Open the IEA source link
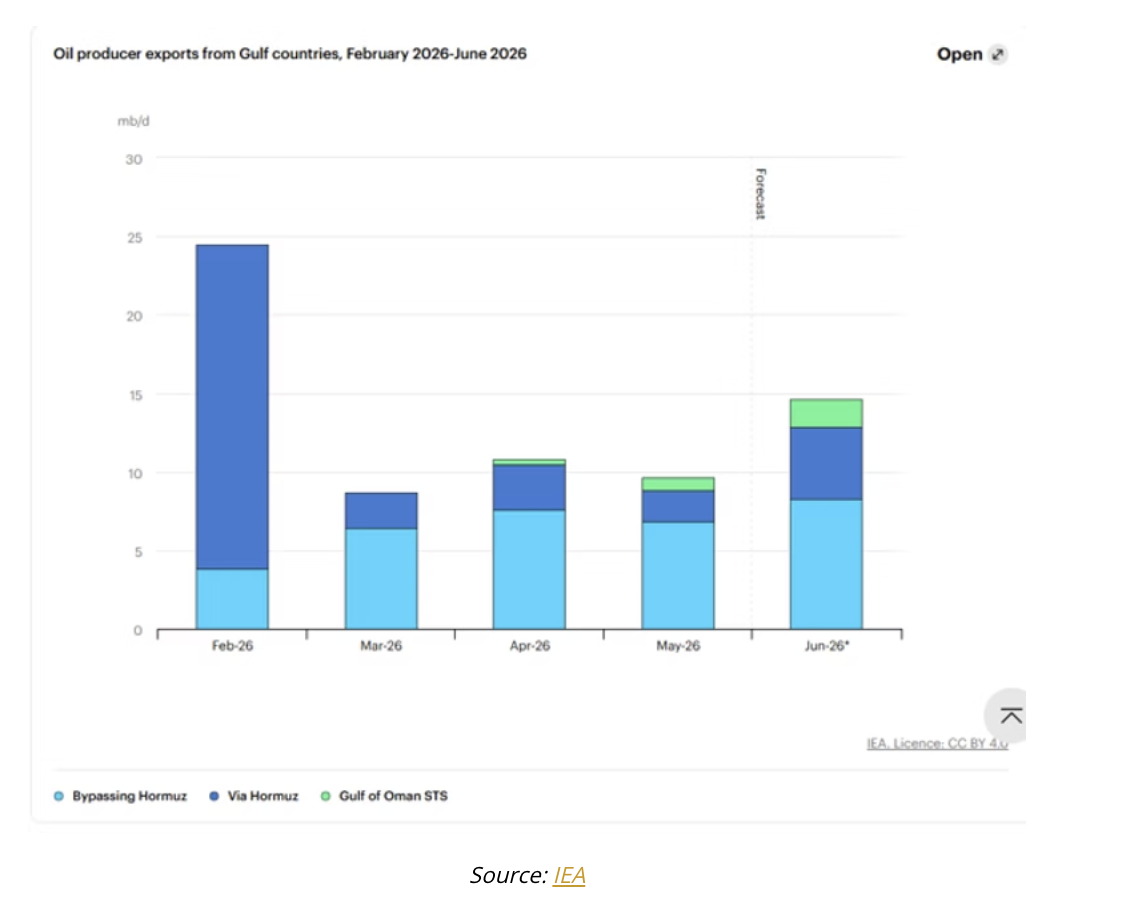This screenshot has width=1134, height=904. pyautogui.click(x=569, y=875)
